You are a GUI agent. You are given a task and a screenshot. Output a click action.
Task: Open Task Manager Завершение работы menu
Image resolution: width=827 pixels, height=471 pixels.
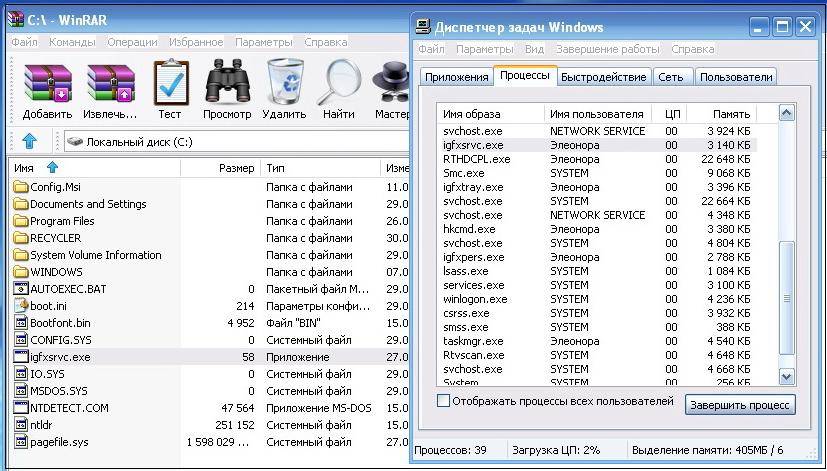(608, 49)
